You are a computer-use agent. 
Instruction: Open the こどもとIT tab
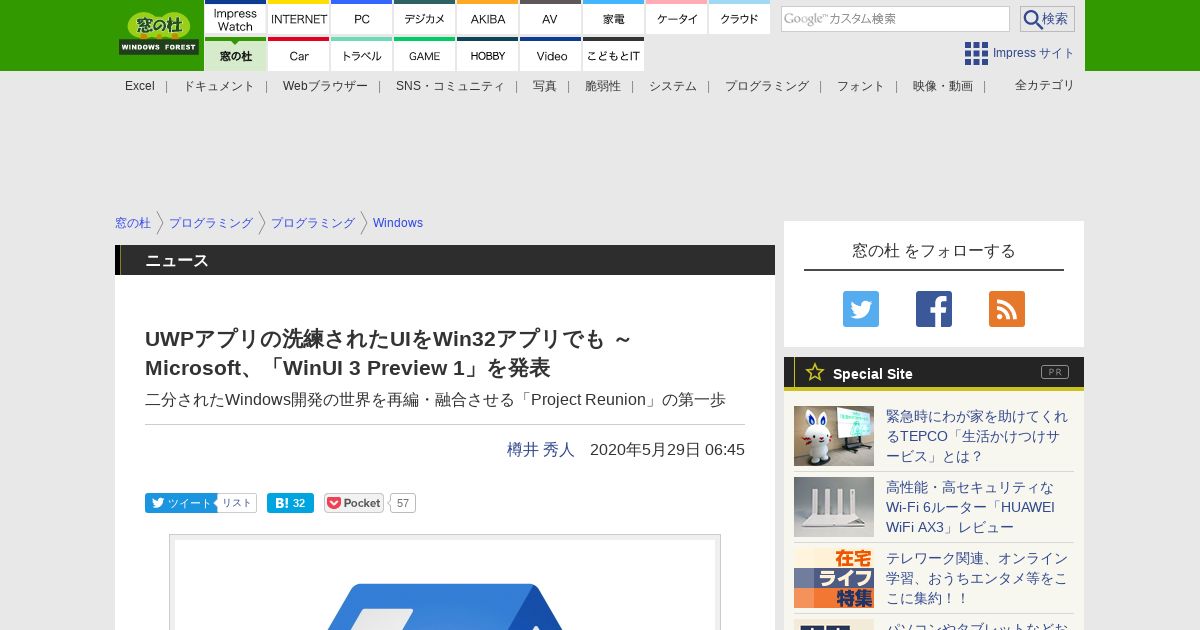pyautogui.click(x=613, y=55)
